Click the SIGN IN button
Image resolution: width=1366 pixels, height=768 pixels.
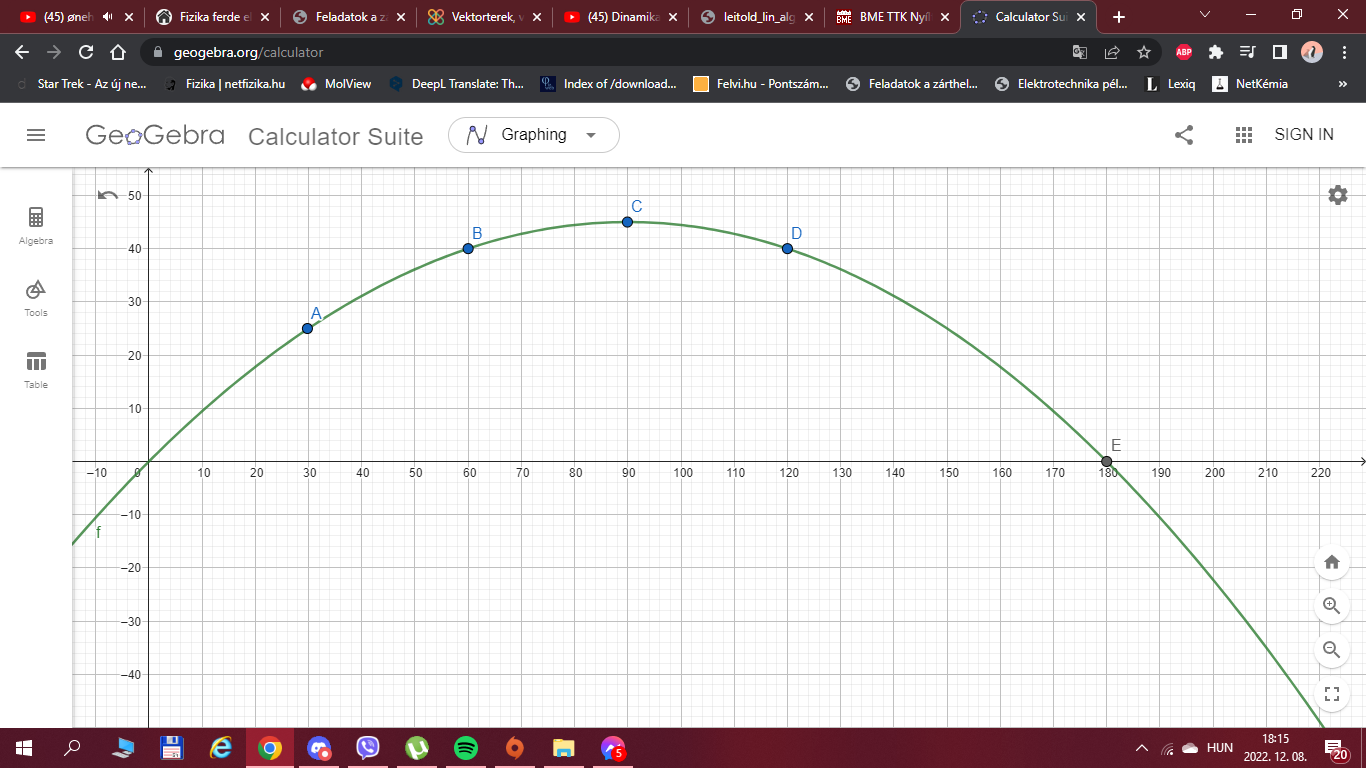click(x=1303, y=135)
